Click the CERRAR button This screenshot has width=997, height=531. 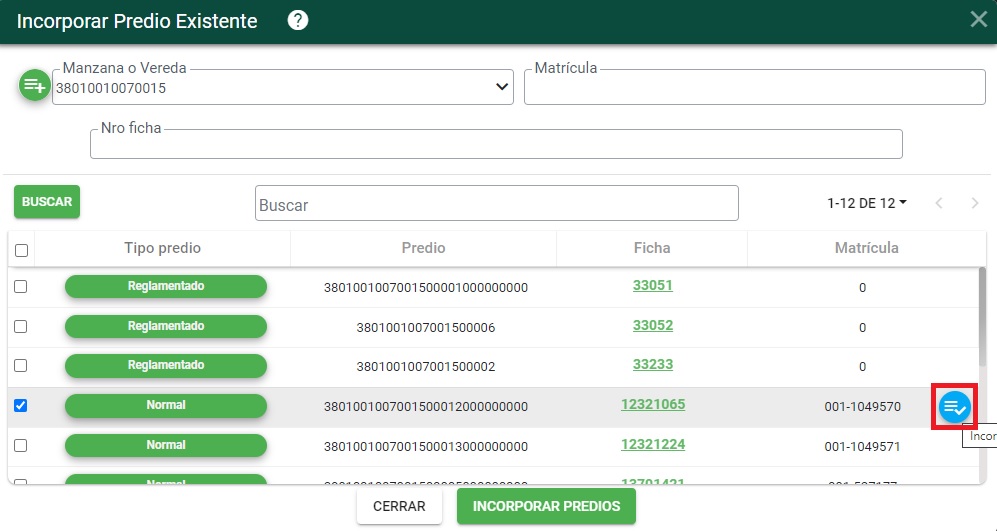[399, 506]
